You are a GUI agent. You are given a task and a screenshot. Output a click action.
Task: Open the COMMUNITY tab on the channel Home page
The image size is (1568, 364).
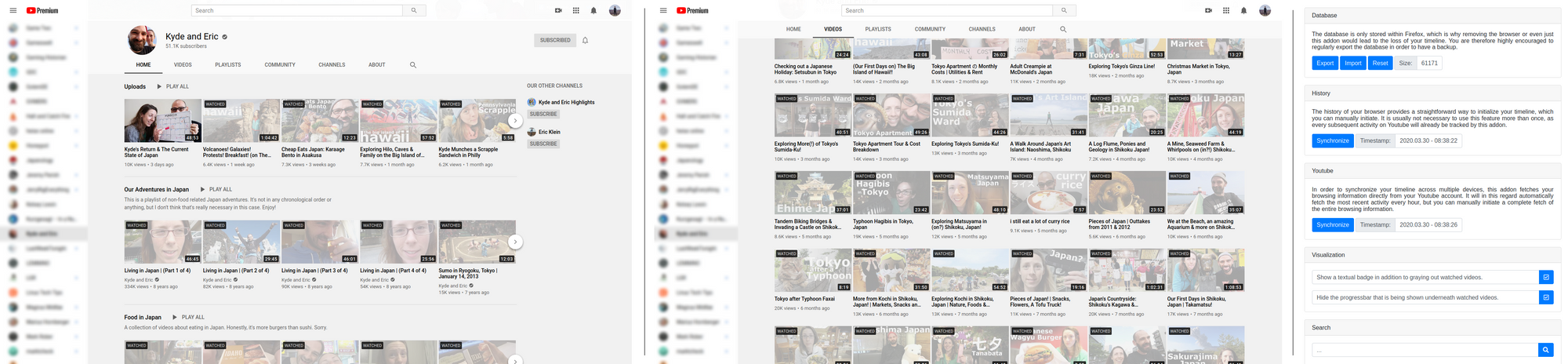pos(280,65)
